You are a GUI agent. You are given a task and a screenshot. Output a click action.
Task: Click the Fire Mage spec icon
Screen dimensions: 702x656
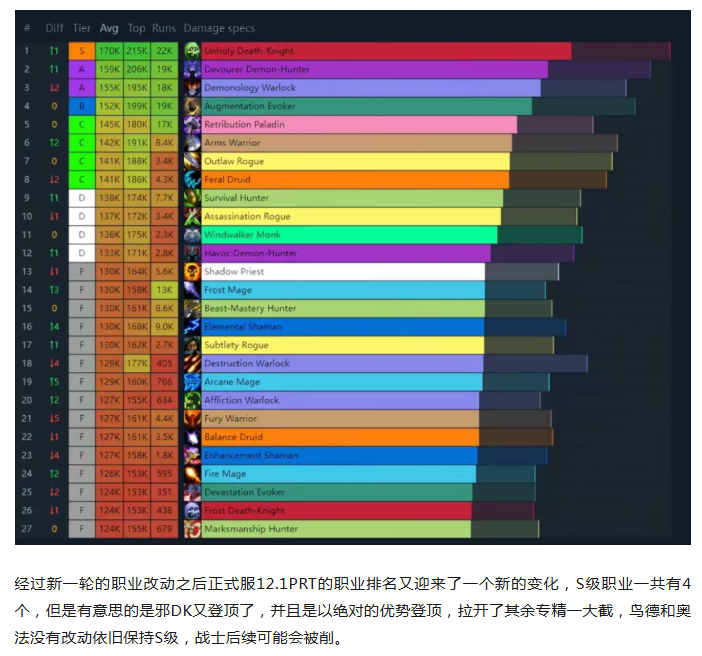(x=193, y=473)
